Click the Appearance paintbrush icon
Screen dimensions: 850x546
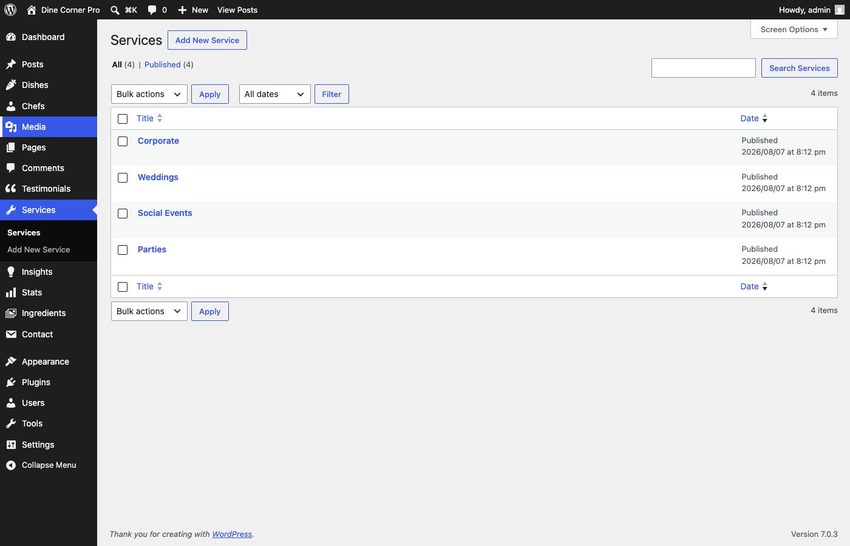pos(11,361)
